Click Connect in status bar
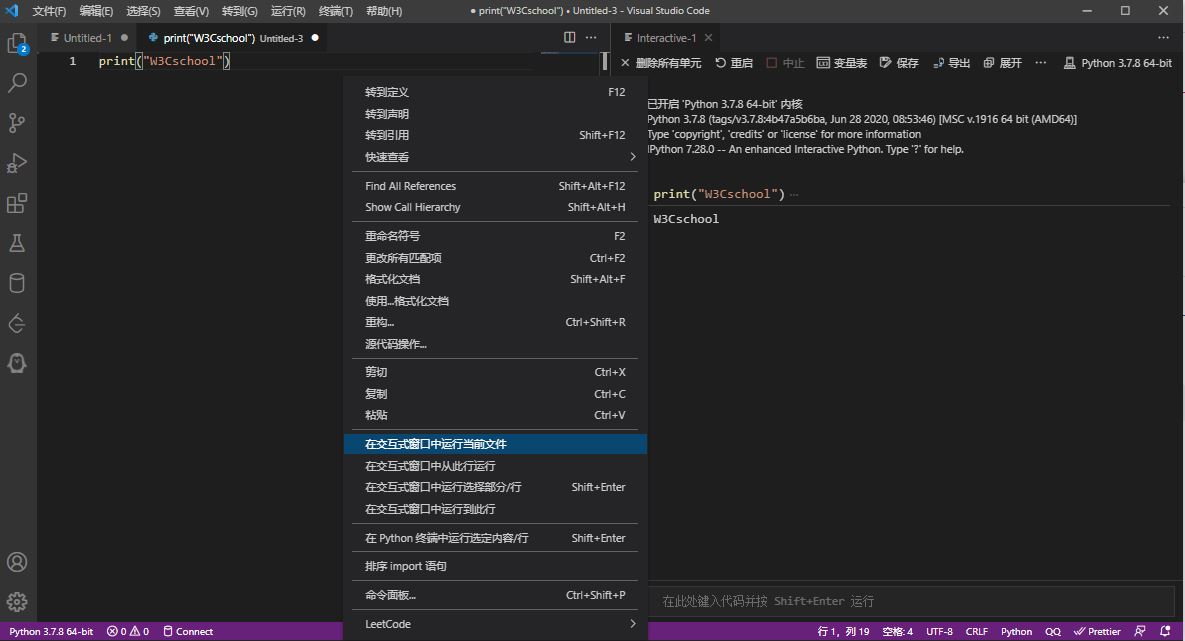This screenshot has height=641, width=1185. coord(188,631)
